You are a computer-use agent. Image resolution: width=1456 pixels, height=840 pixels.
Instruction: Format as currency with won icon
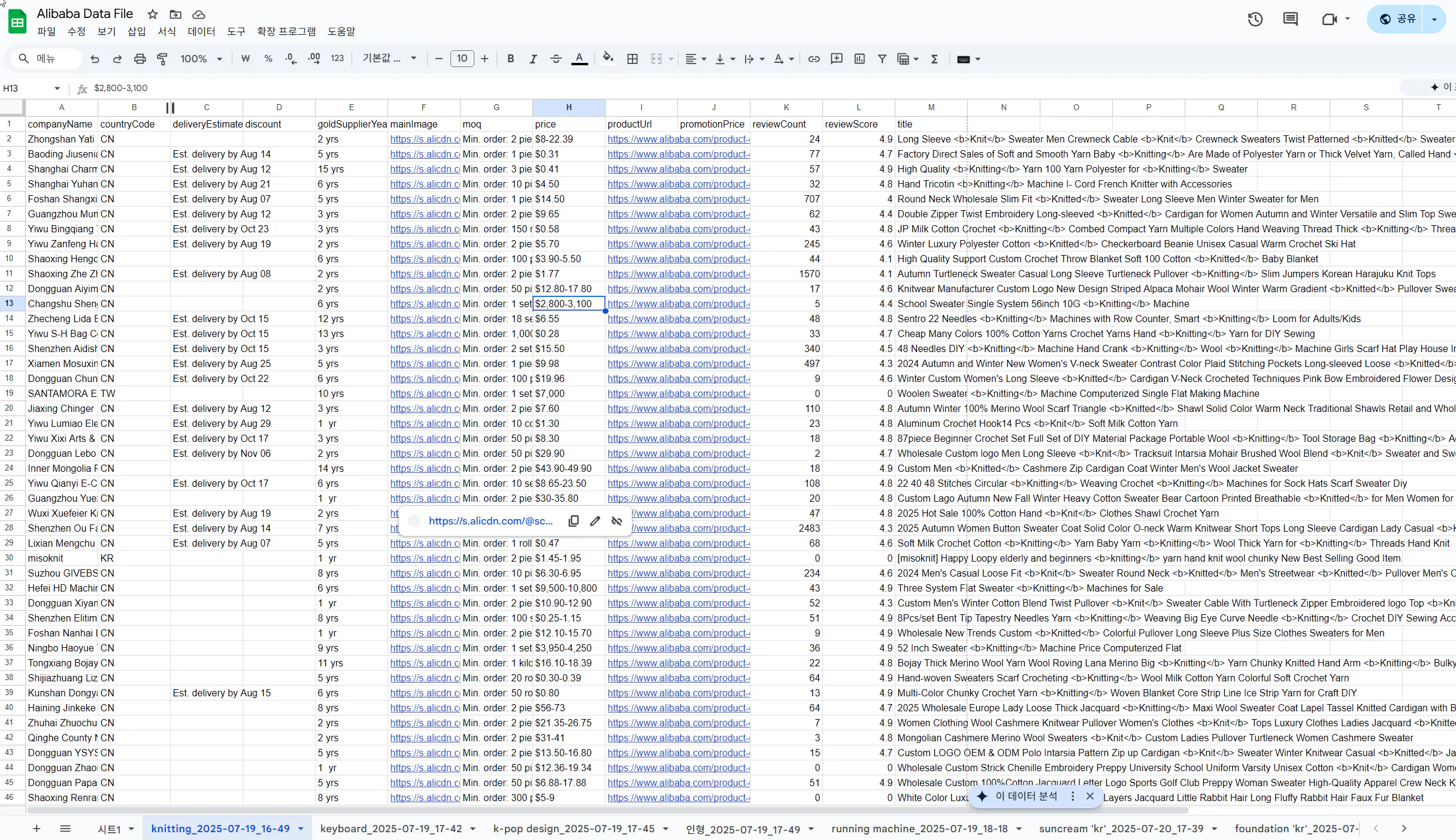click(246, 59)
